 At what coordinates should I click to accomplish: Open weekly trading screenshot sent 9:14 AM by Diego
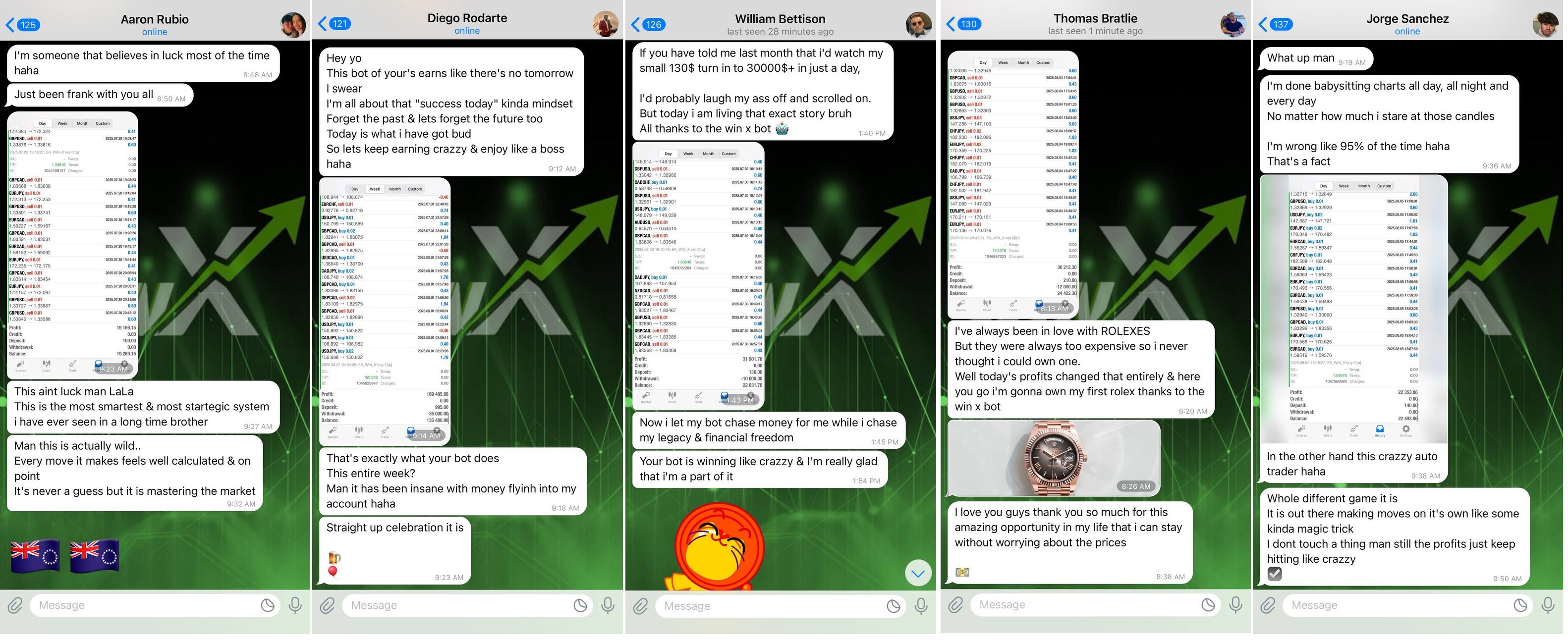click(385, 312)
